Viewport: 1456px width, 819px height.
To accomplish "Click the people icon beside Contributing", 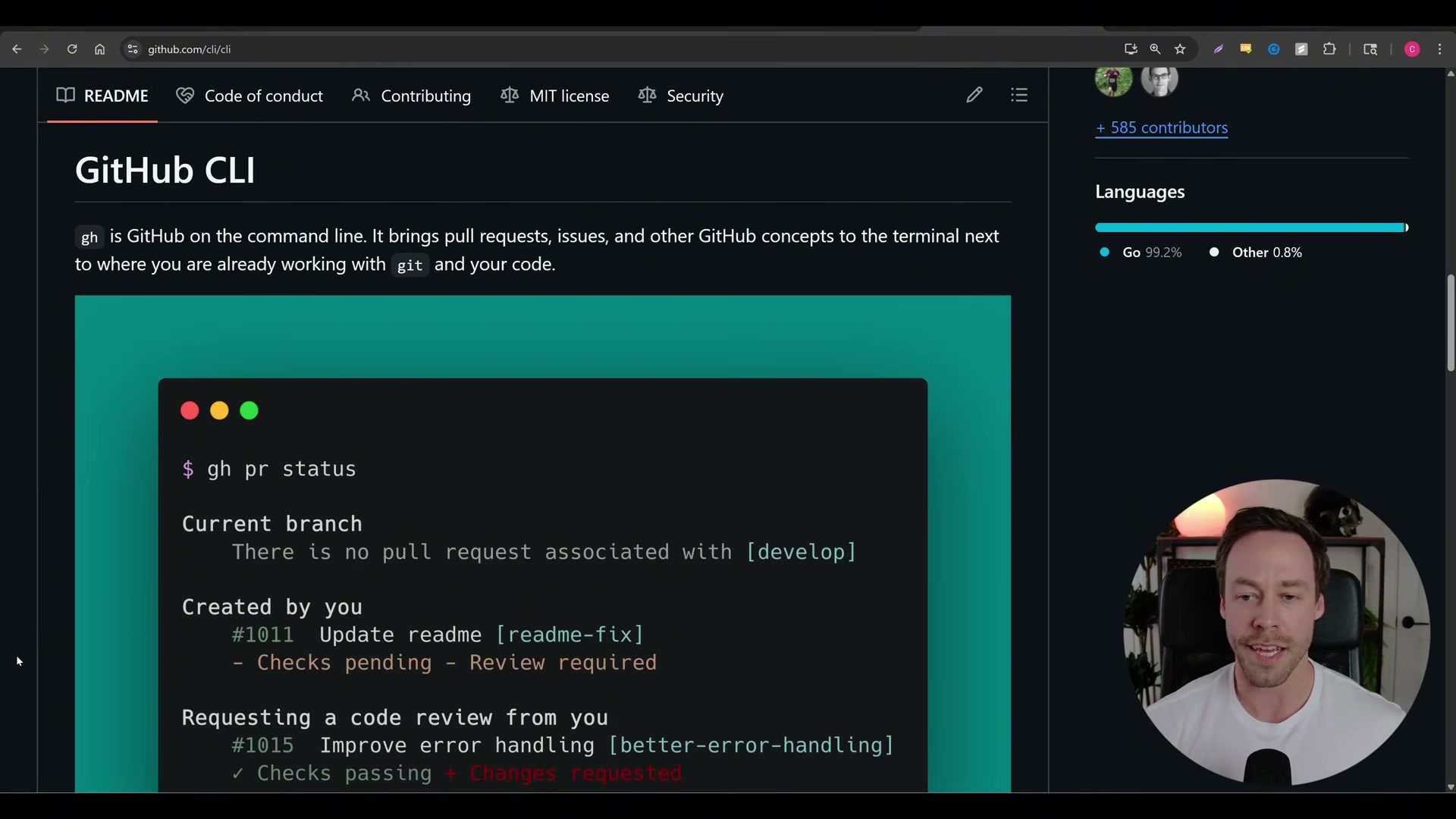I will (x=361, y=96).
